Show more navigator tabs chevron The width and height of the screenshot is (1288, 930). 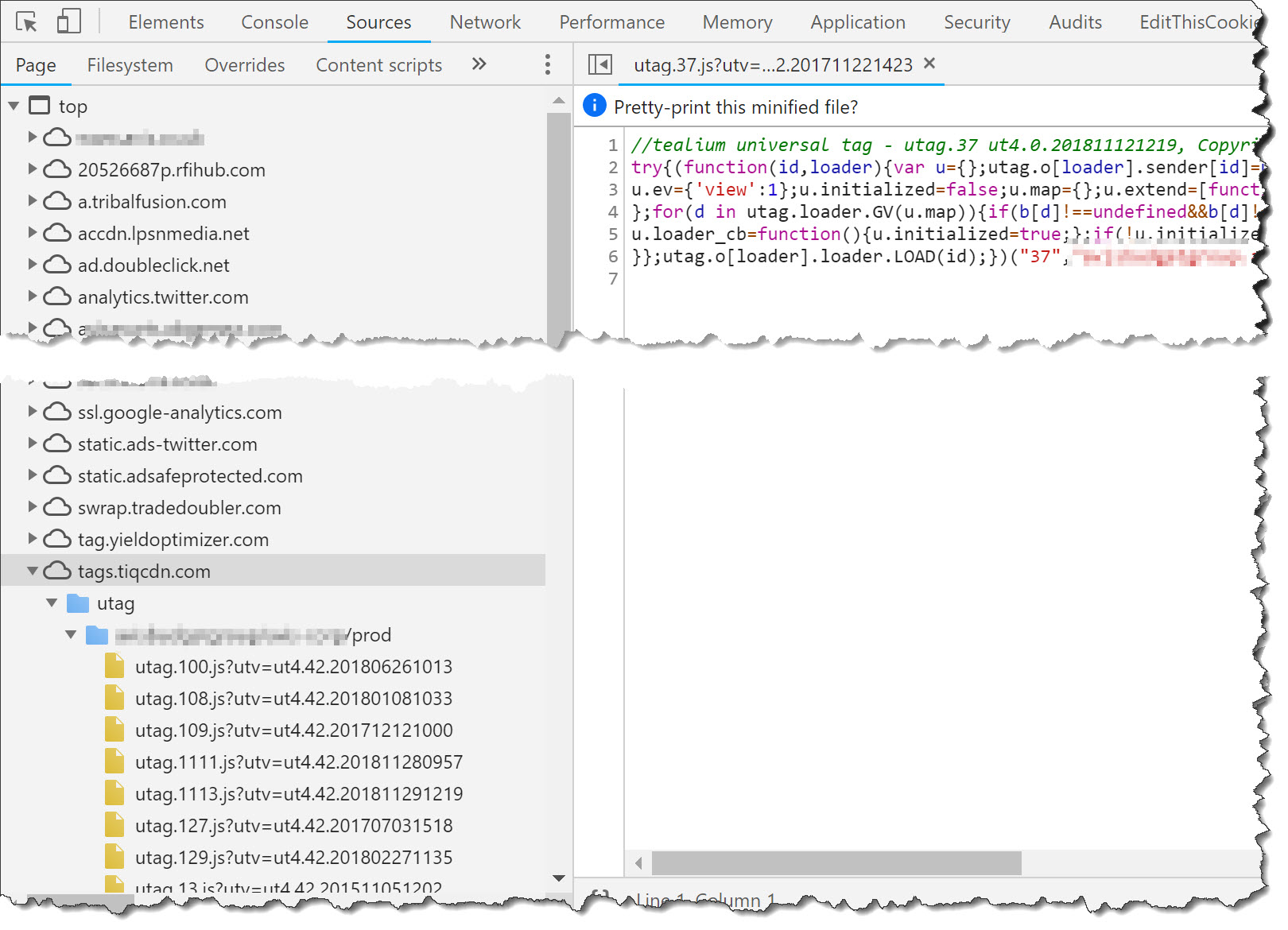(x=479, y=64)
